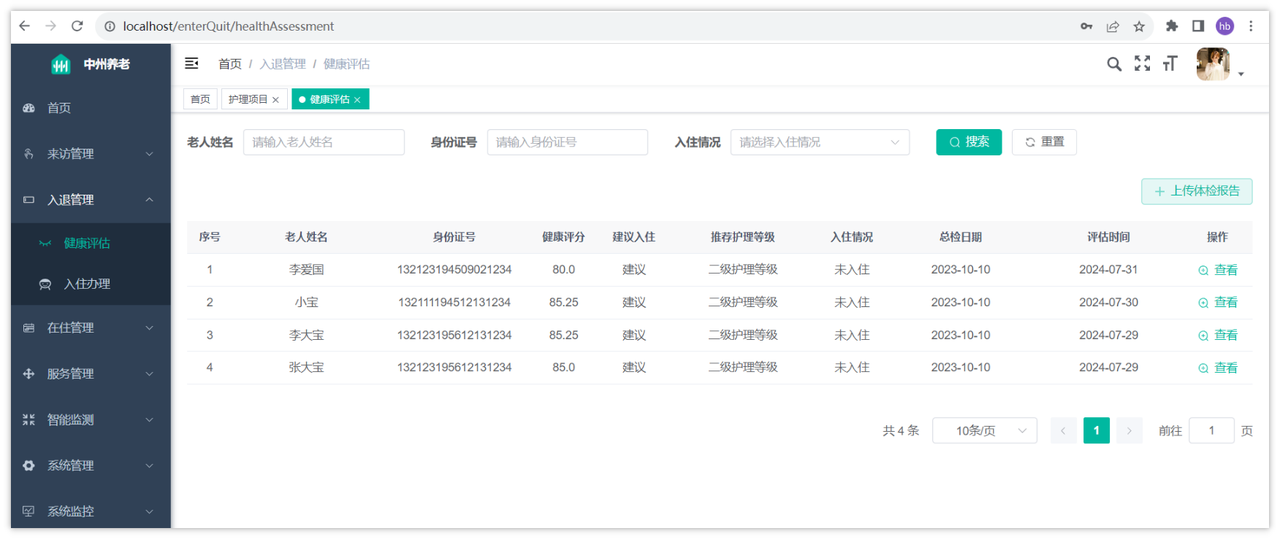Focus the 老人姓名 input field
1280x539 pixels.
point(324,142)
